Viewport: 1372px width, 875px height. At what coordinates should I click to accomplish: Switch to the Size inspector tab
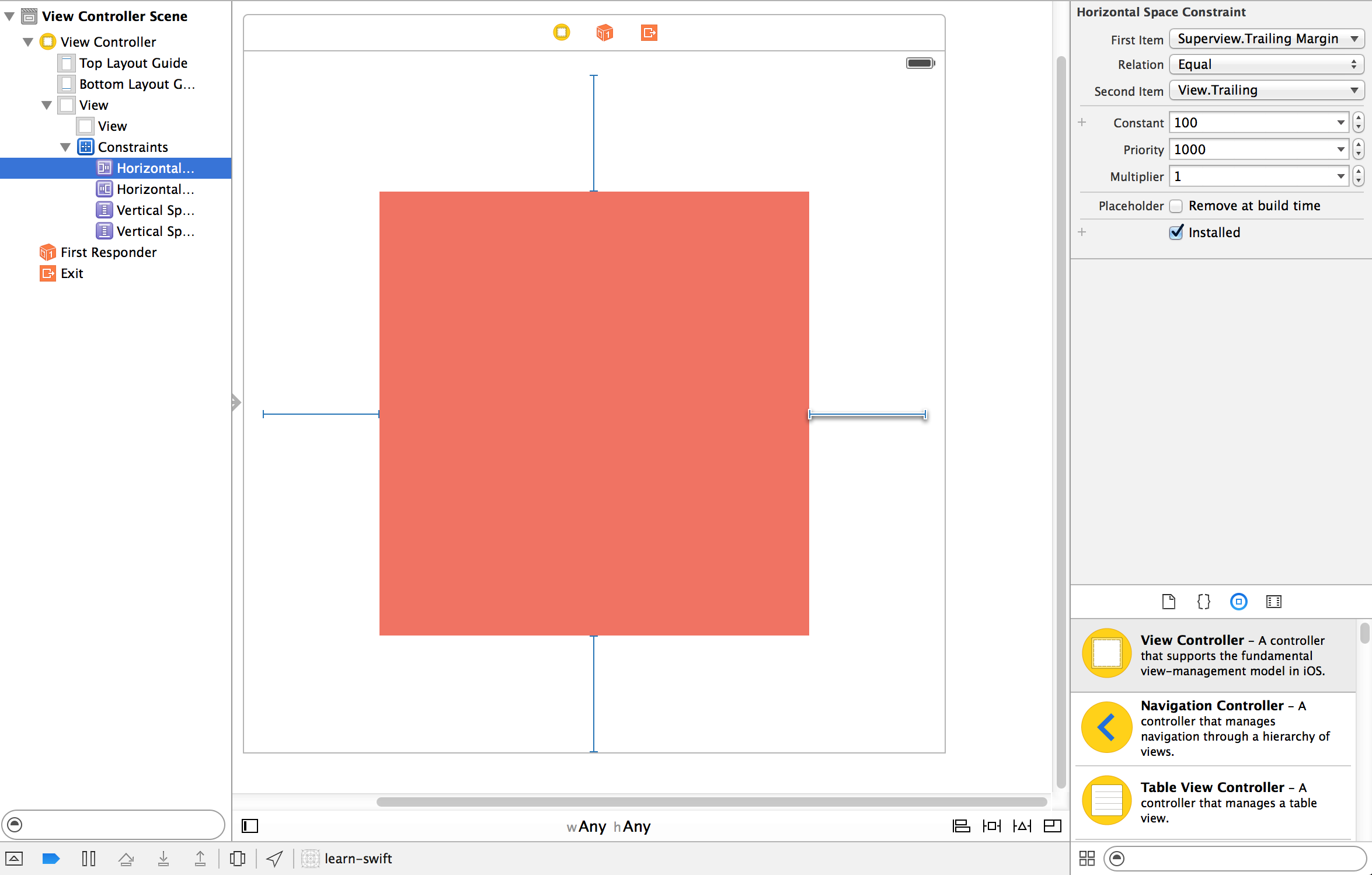tap(1238, 602)
